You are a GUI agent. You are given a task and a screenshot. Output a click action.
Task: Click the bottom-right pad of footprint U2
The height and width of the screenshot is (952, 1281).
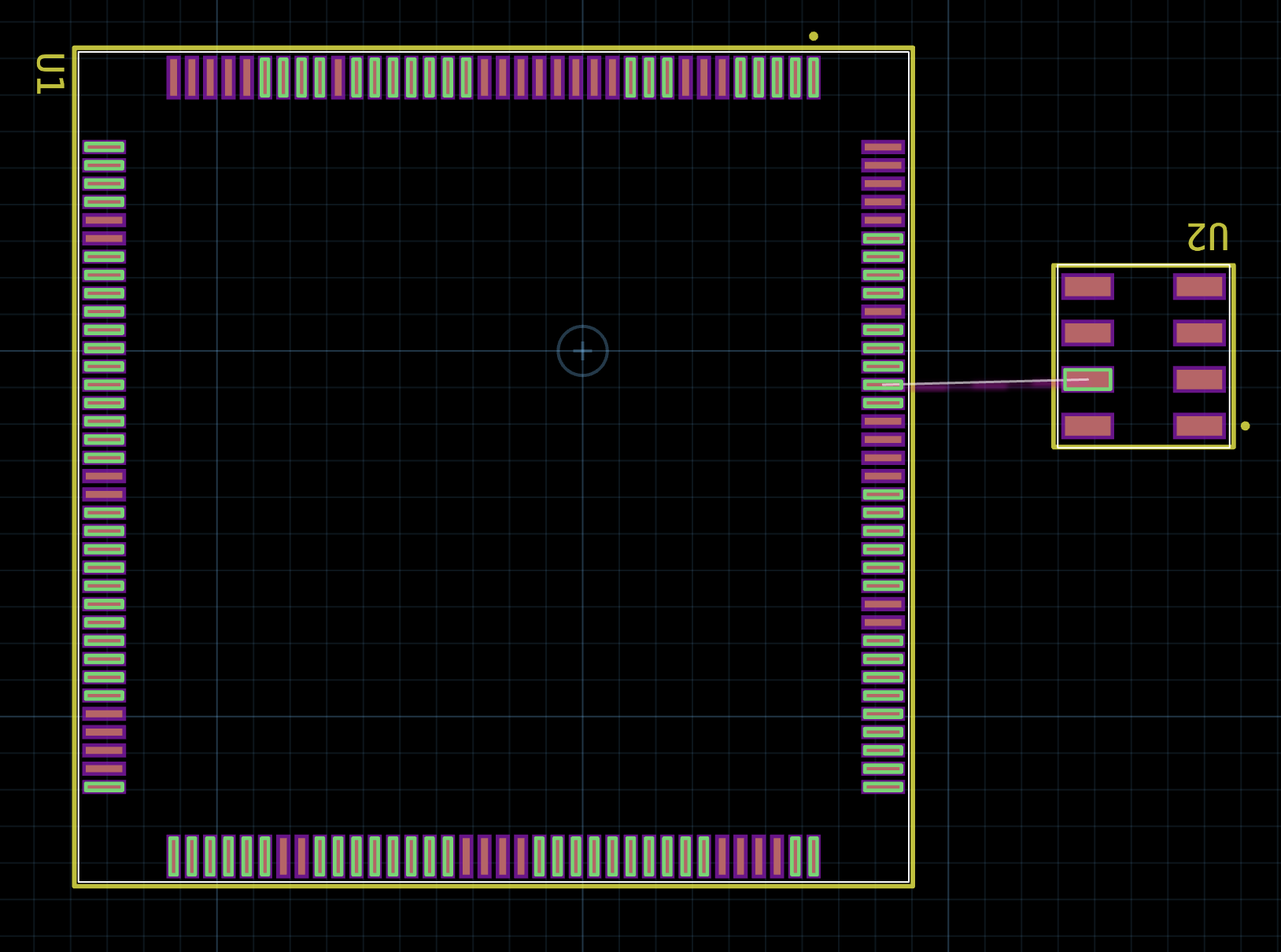pos(1198,426)
